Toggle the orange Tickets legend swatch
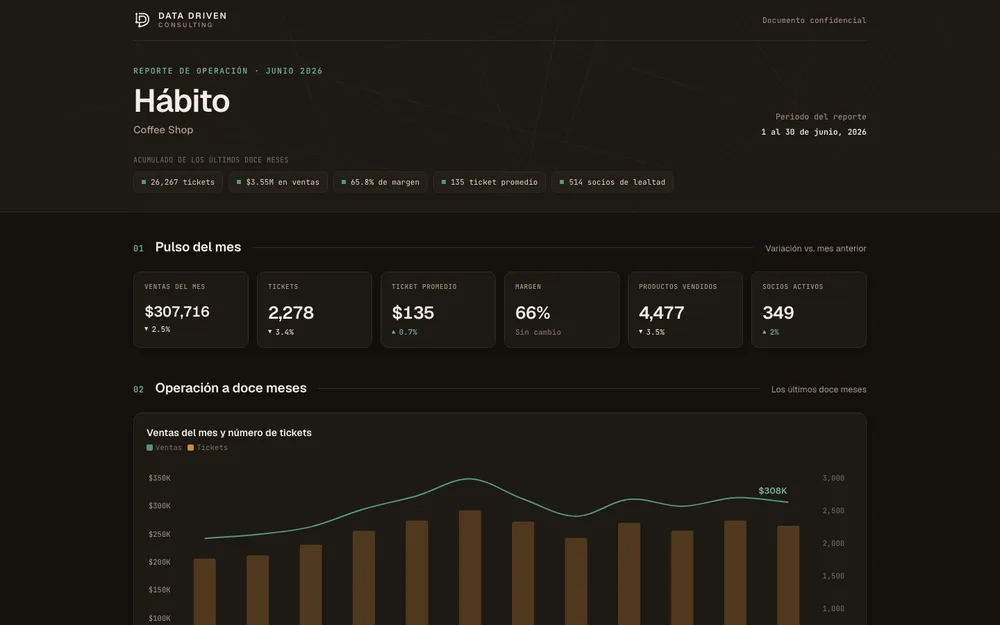The image size is (1000, 625). click(191, 448)
